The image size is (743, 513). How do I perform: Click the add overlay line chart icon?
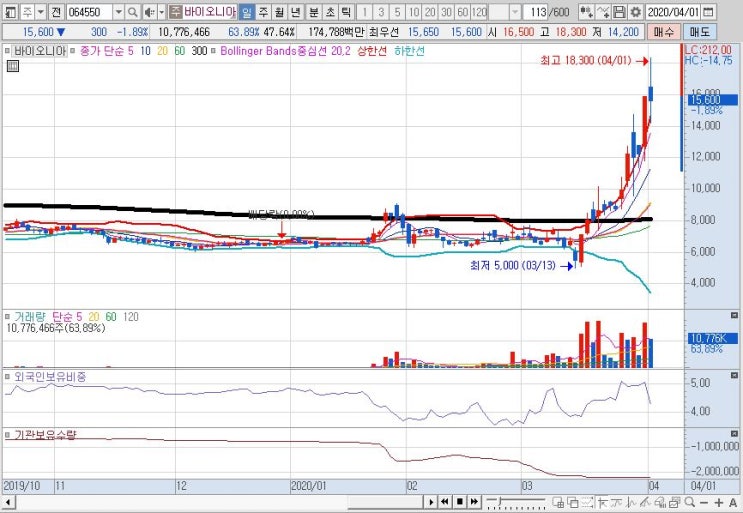[x=603, y=12]
